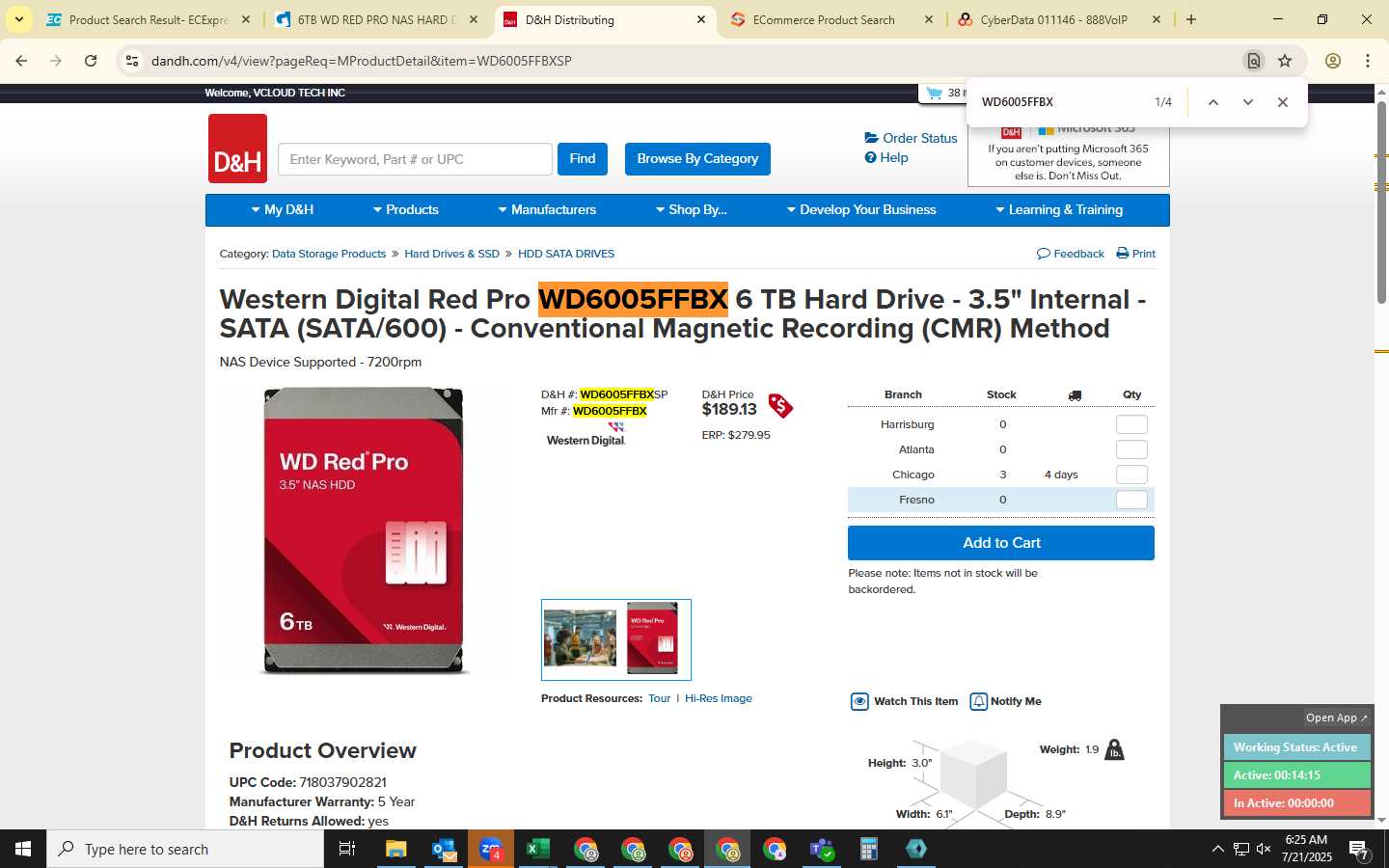
Task: Close the find-in-page bar
Action: (1282, 102)
